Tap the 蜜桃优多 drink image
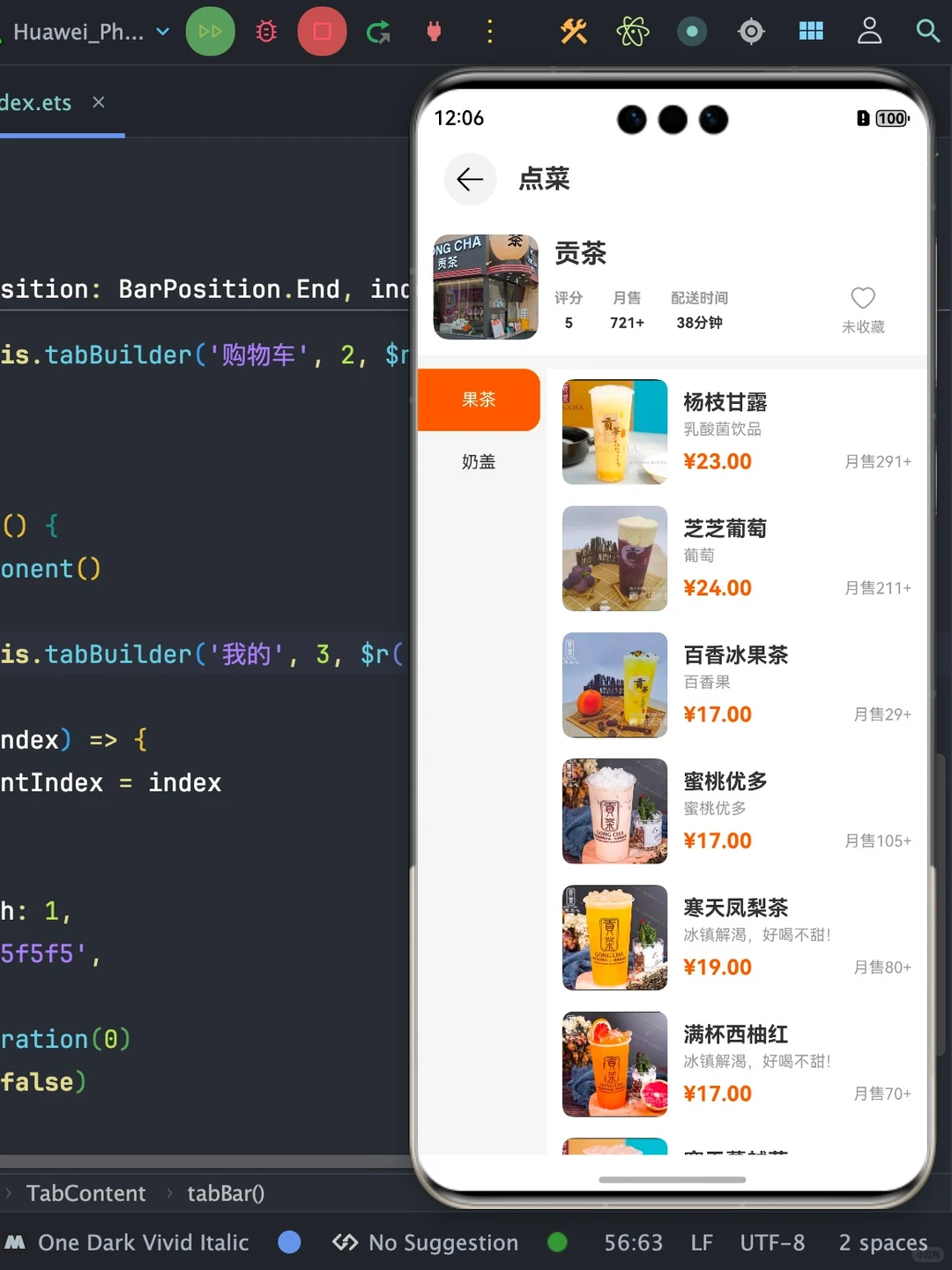This screenshot has width=952, height=1270. click(615, 811)
